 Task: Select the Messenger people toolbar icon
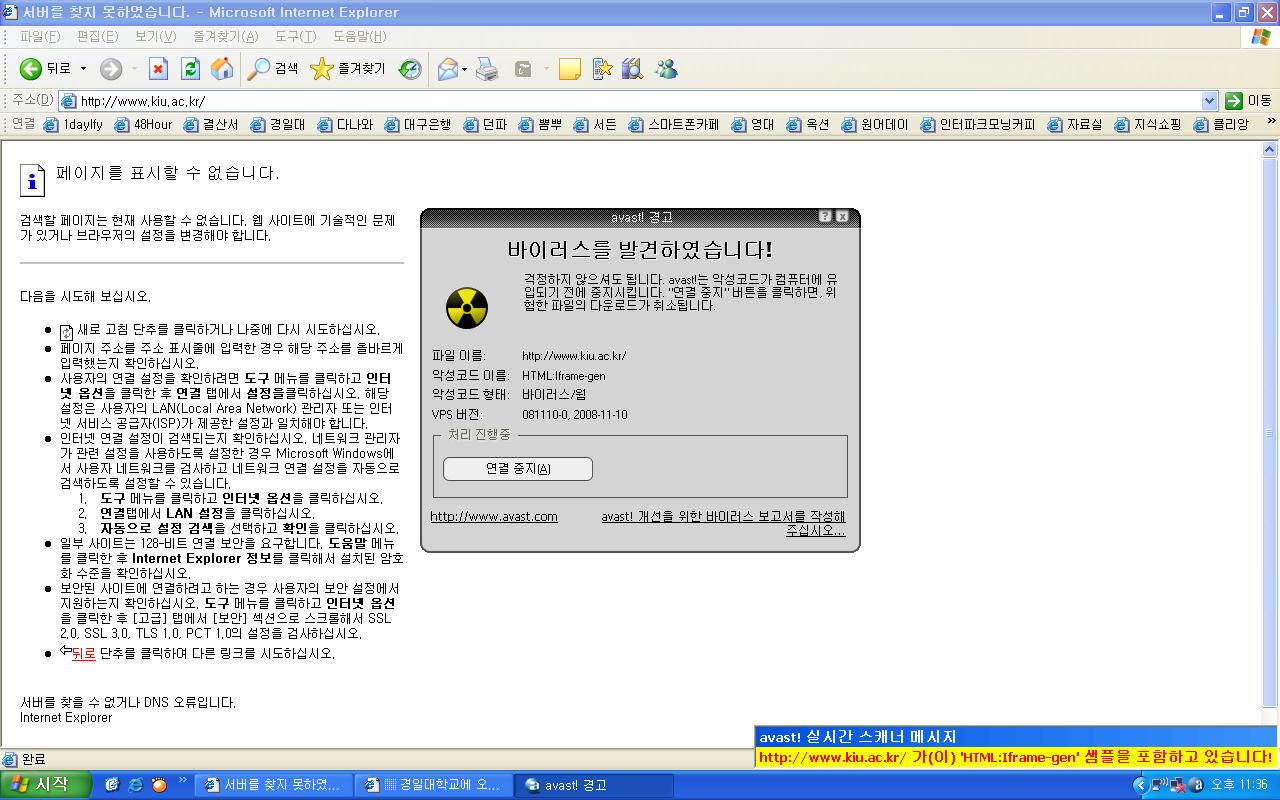(666, 69)
